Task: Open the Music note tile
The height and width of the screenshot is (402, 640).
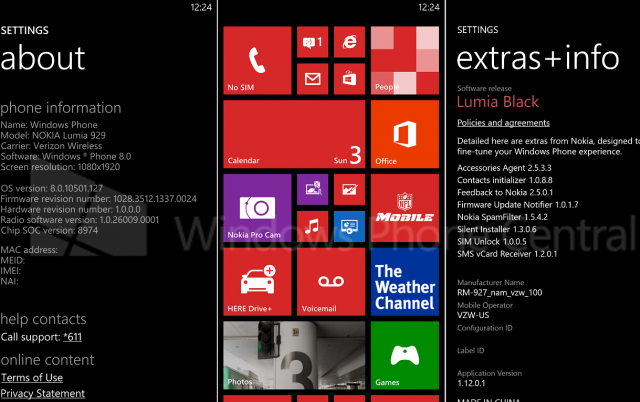Action: tap(312, 227)
